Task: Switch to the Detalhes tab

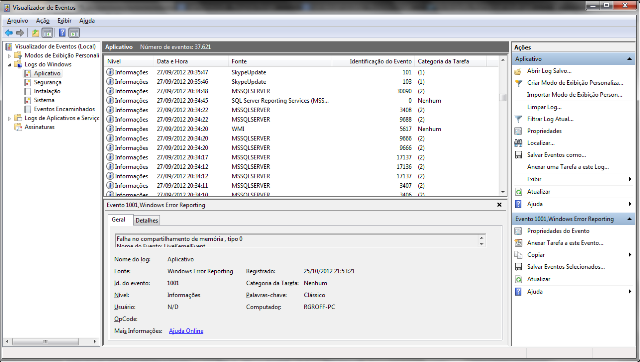Action: pos(147,220)
